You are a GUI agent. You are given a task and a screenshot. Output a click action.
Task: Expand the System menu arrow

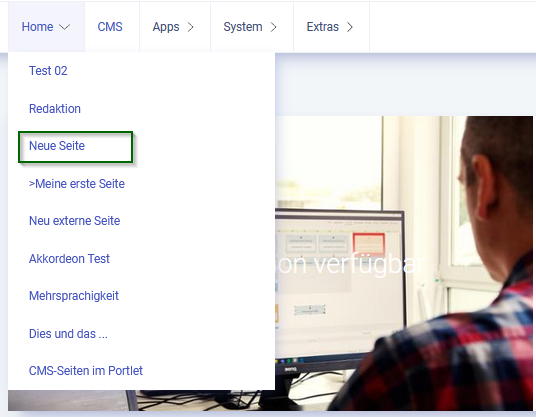click(x=273, y=27)
